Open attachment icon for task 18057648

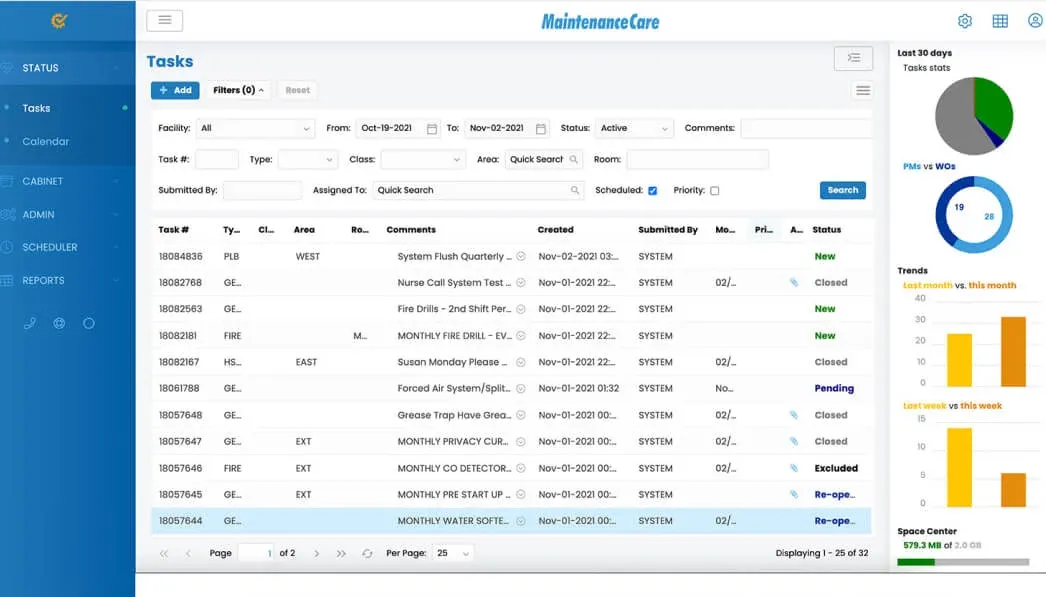[794, 415]
